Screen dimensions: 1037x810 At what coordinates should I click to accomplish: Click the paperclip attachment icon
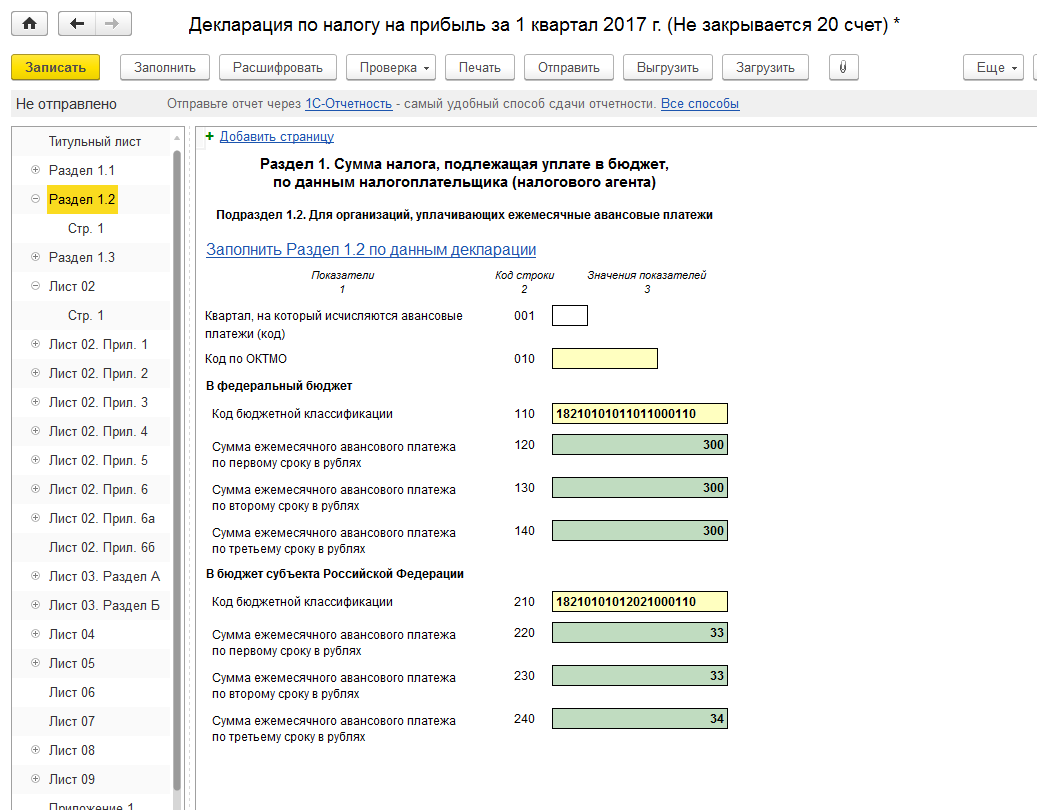click(843, 67)
